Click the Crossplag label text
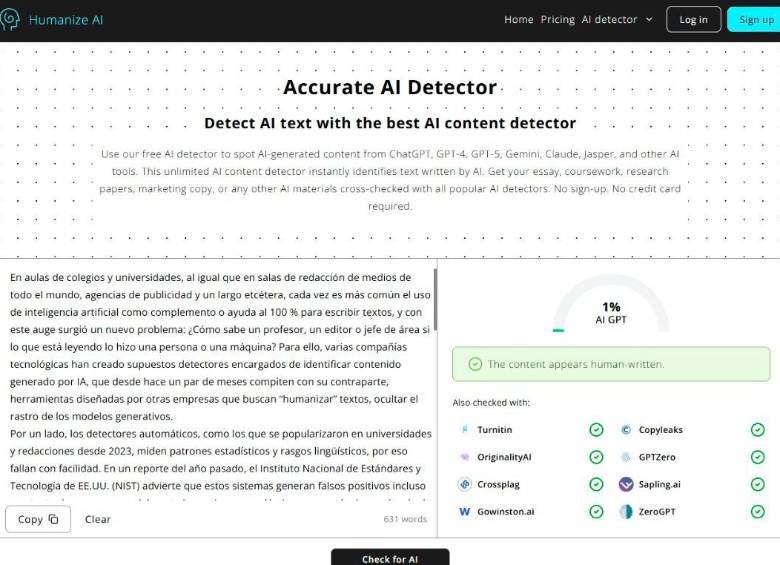The height and width of the screenshot is (565, 780). [498, 484]
